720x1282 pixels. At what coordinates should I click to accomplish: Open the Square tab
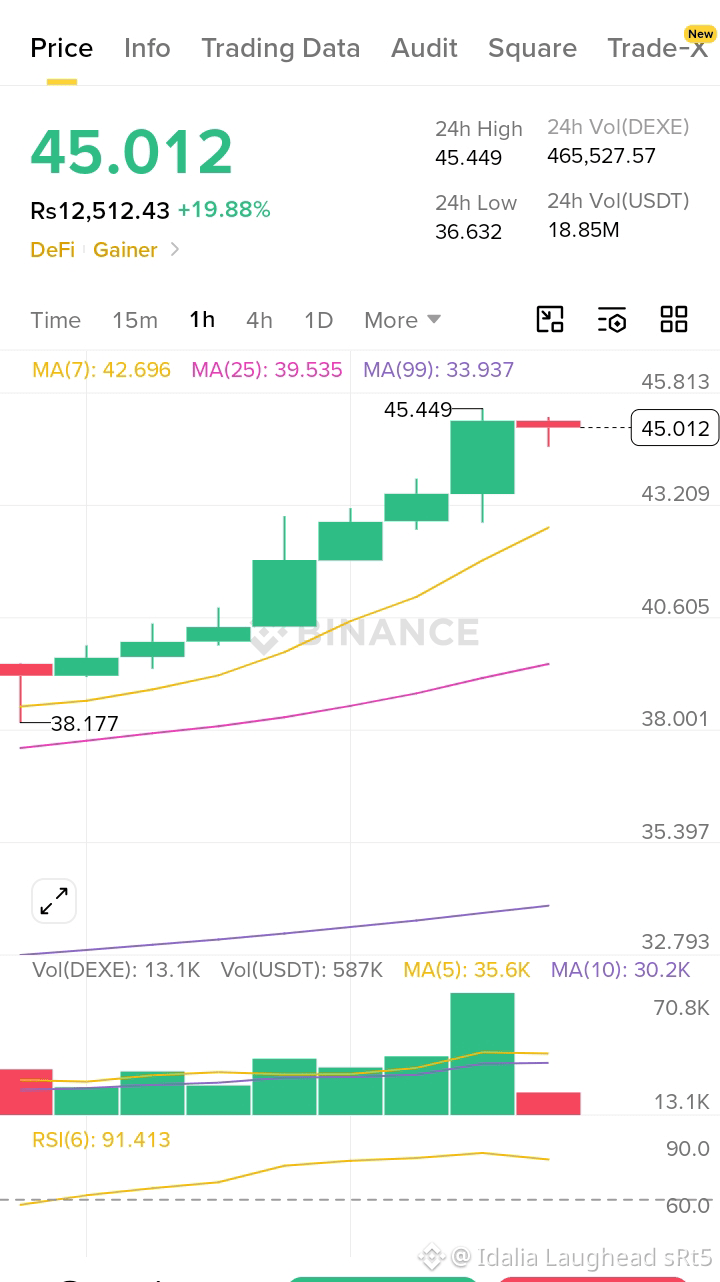pyautogui.click(x=532, y=48)
